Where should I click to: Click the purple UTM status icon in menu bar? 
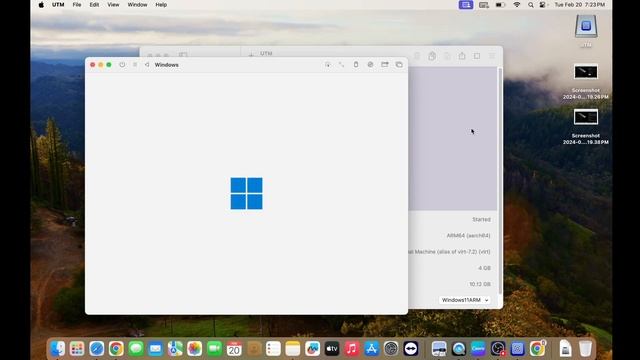(466, 5)
